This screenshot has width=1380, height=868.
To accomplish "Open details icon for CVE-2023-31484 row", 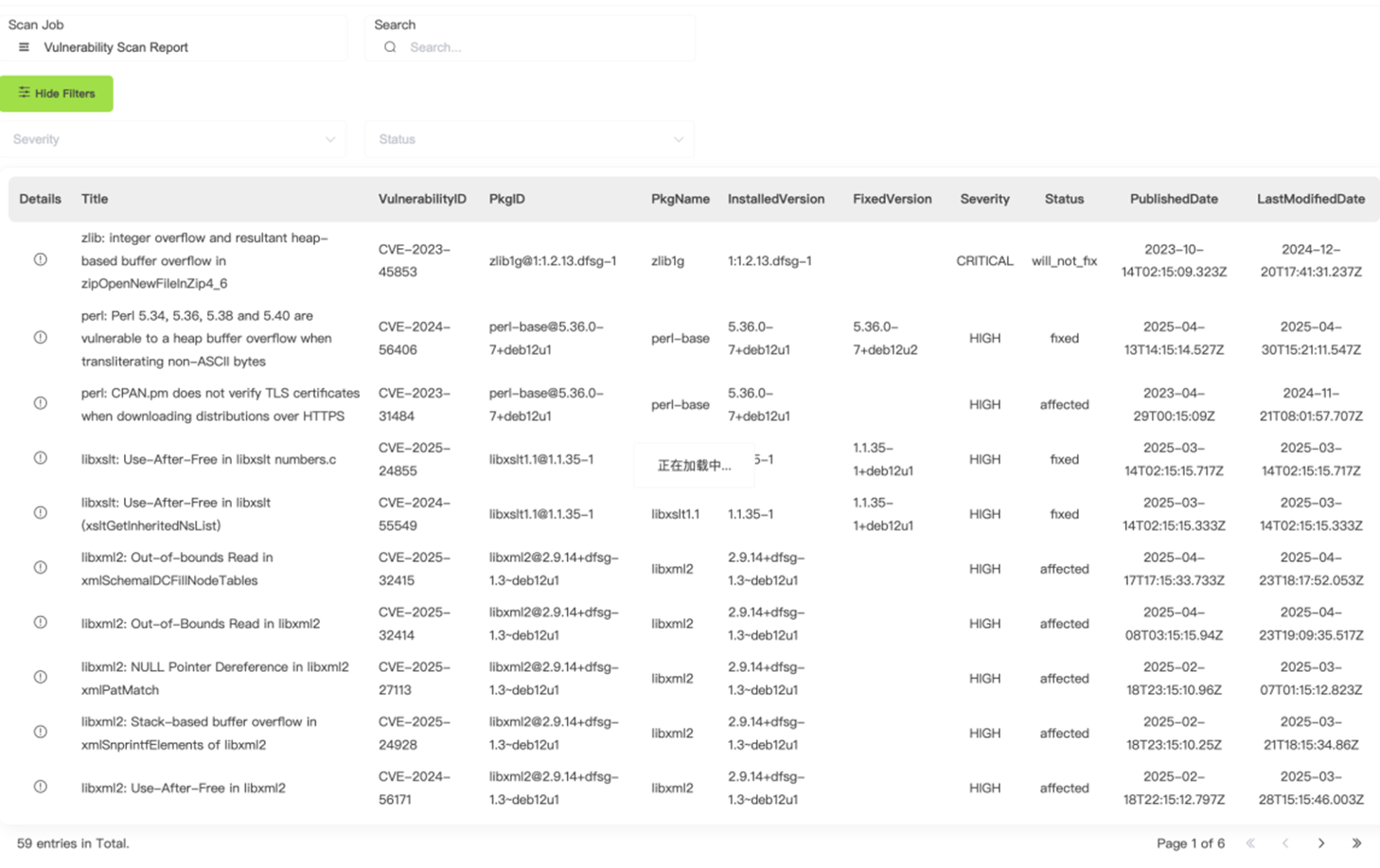I will pyautogui.click(x=41, y=403).
